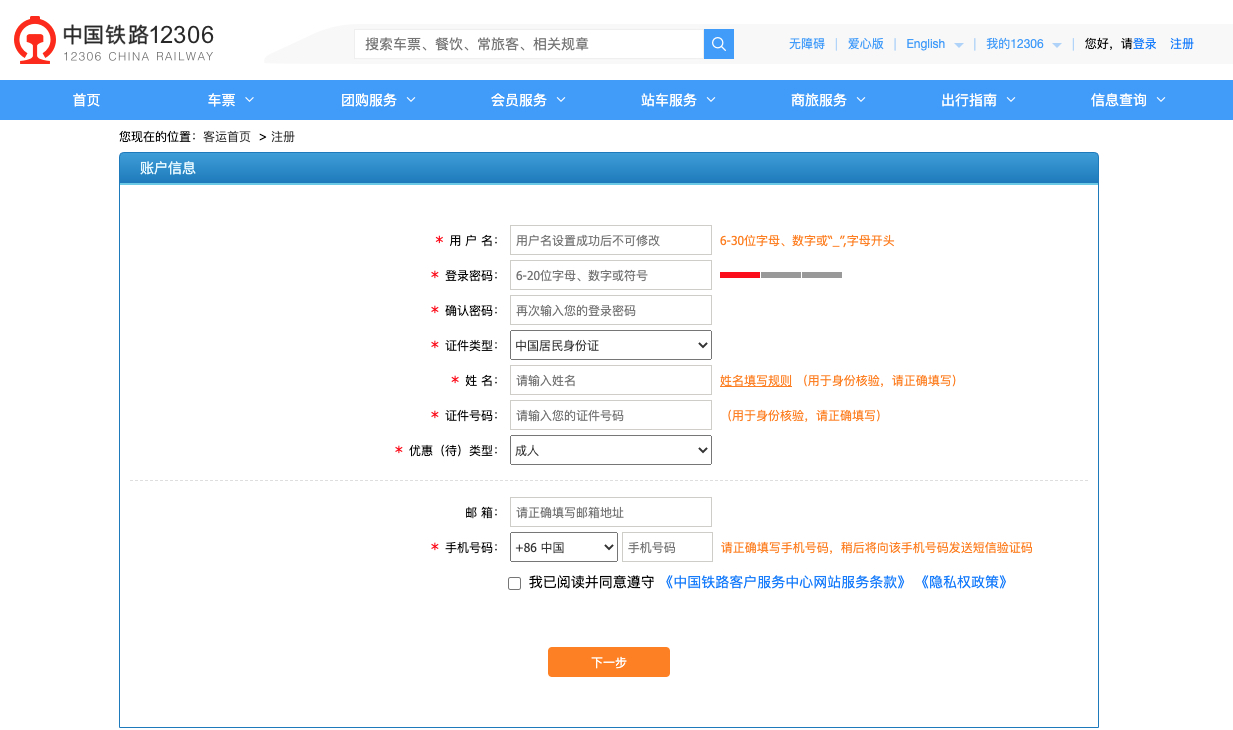Viewport: 1233px width, 730px height.
Task: Expand the 车票 menu
Action: pyautogui.click(x=231, y=100)
